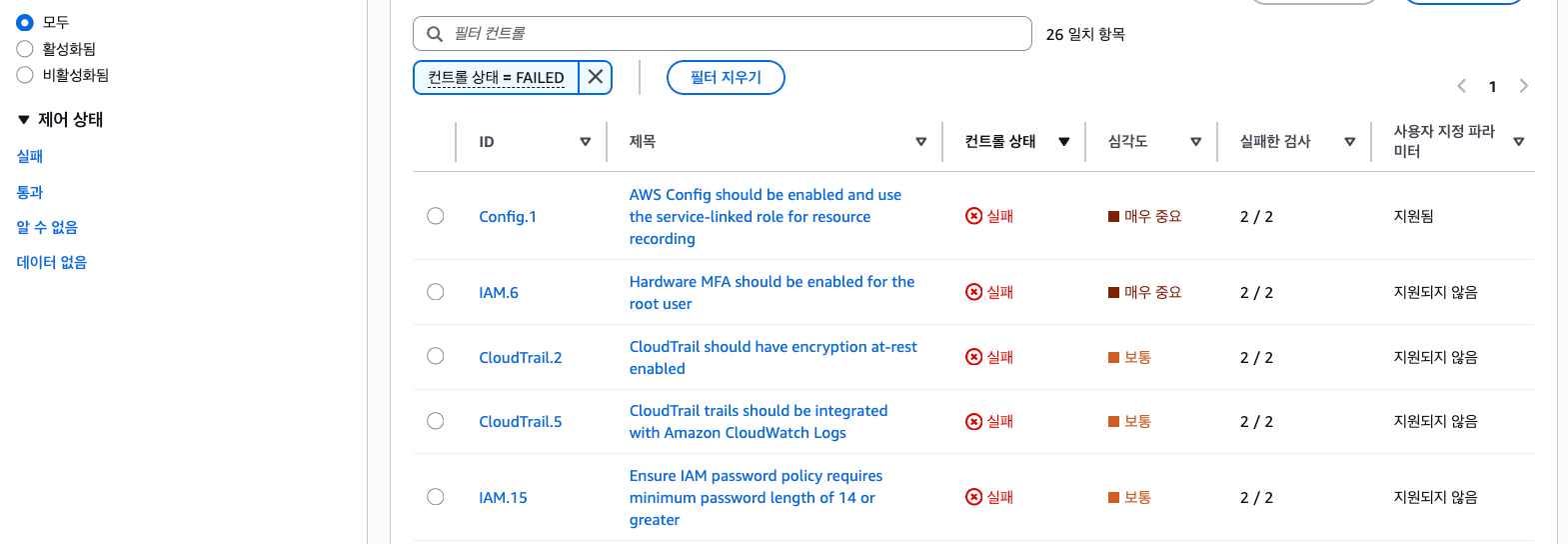Sort by 실패한 검사 column arrow
1568x544 pixels.
point(1349,142)
